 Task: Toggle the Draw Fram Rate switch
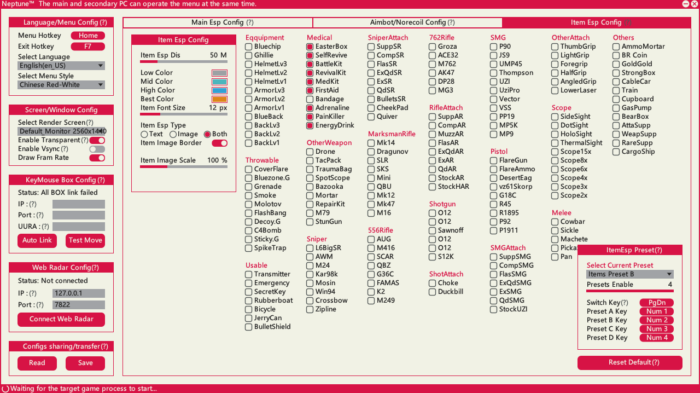click(x=97, y=158)
